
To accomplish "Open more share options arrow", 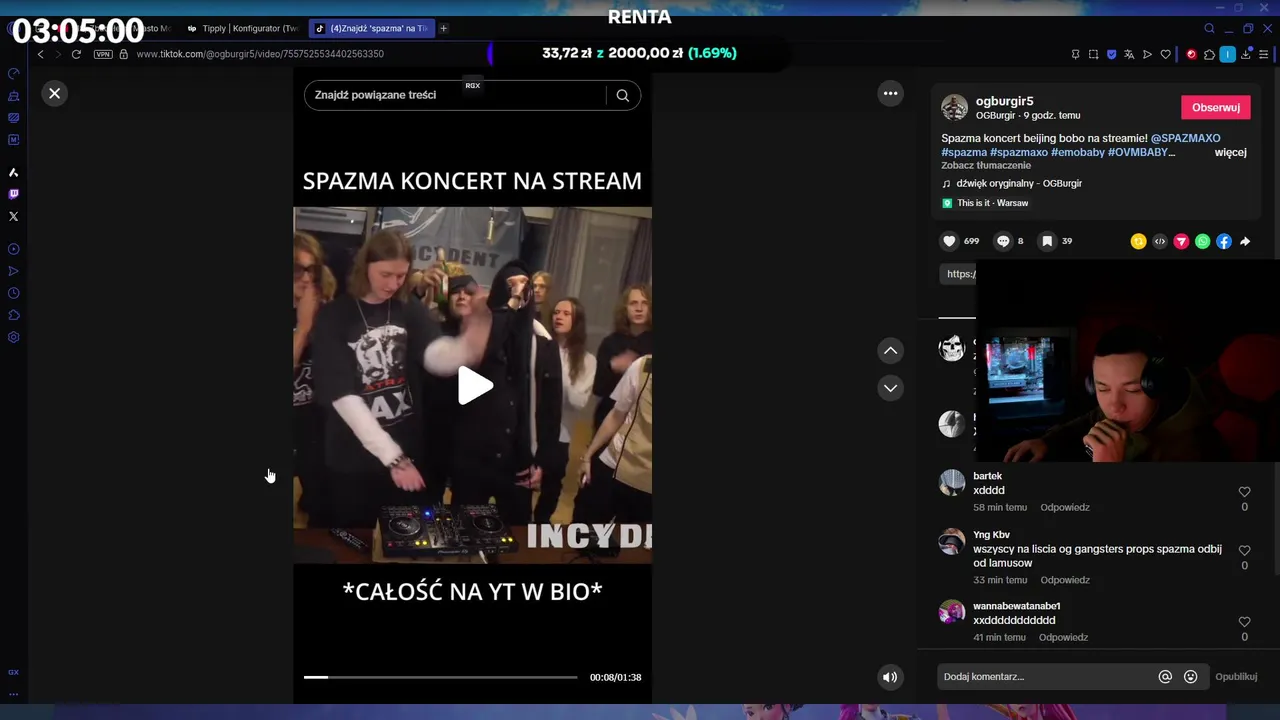I will click(x=1245, y=241).
